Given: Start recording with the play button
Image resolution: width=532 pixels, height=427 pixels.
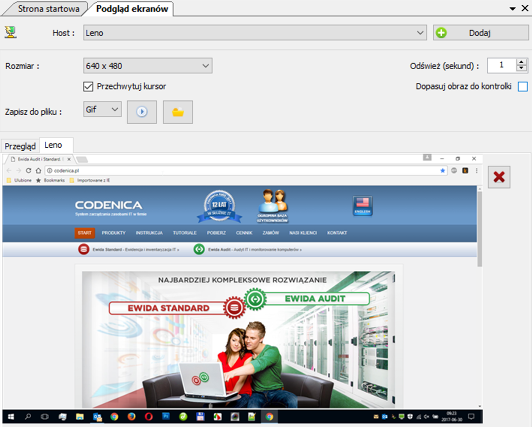Looking at the screenshot, I should click(x=142, y=112).
